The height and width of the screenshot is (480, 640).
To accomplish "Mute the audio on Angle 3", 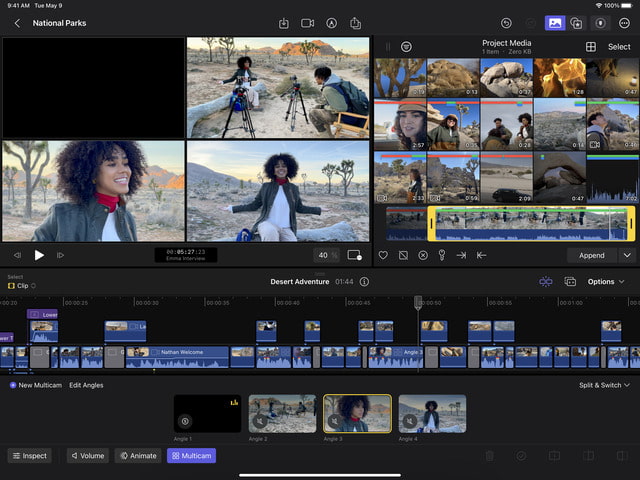I will tap(334, 421).
